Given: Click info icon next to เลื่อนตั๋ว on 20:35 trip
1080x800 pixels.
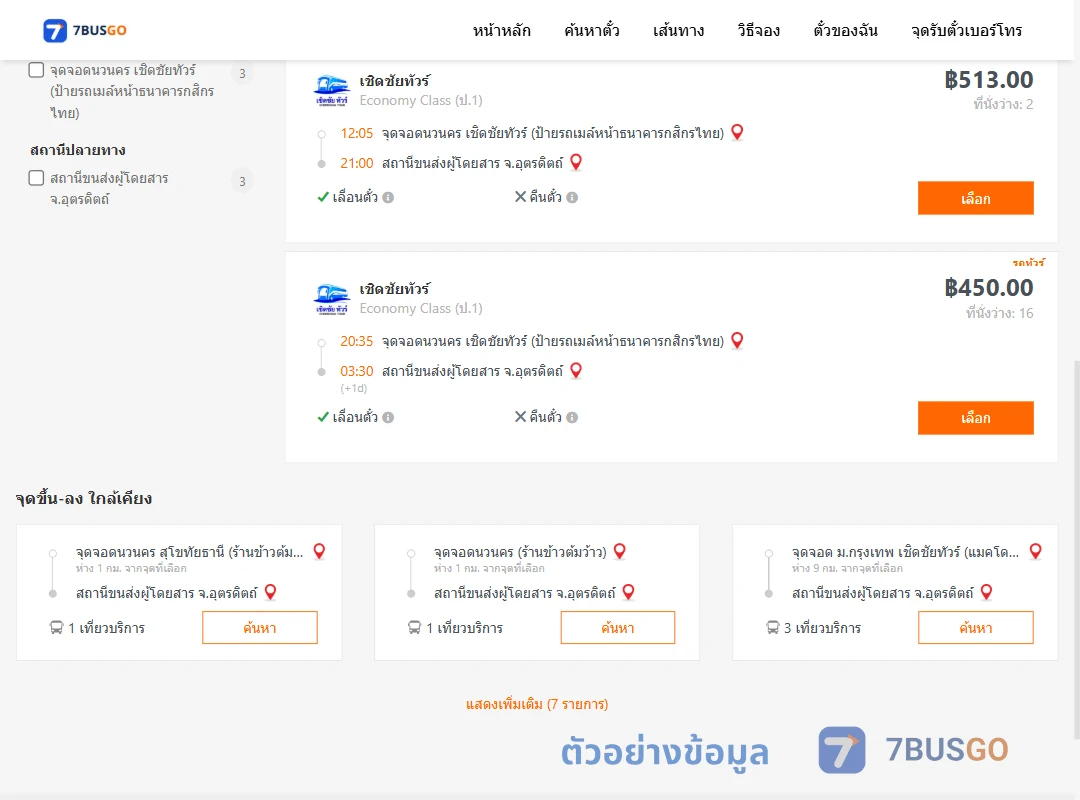Looking at the screenshot, I should 388,418.
